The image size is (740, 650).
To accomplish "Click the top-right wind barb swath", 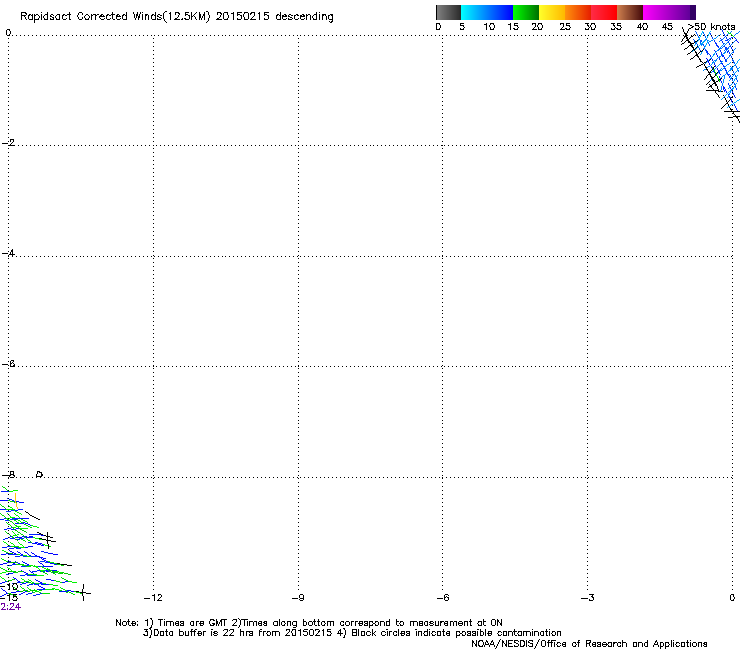I will 711,76.
